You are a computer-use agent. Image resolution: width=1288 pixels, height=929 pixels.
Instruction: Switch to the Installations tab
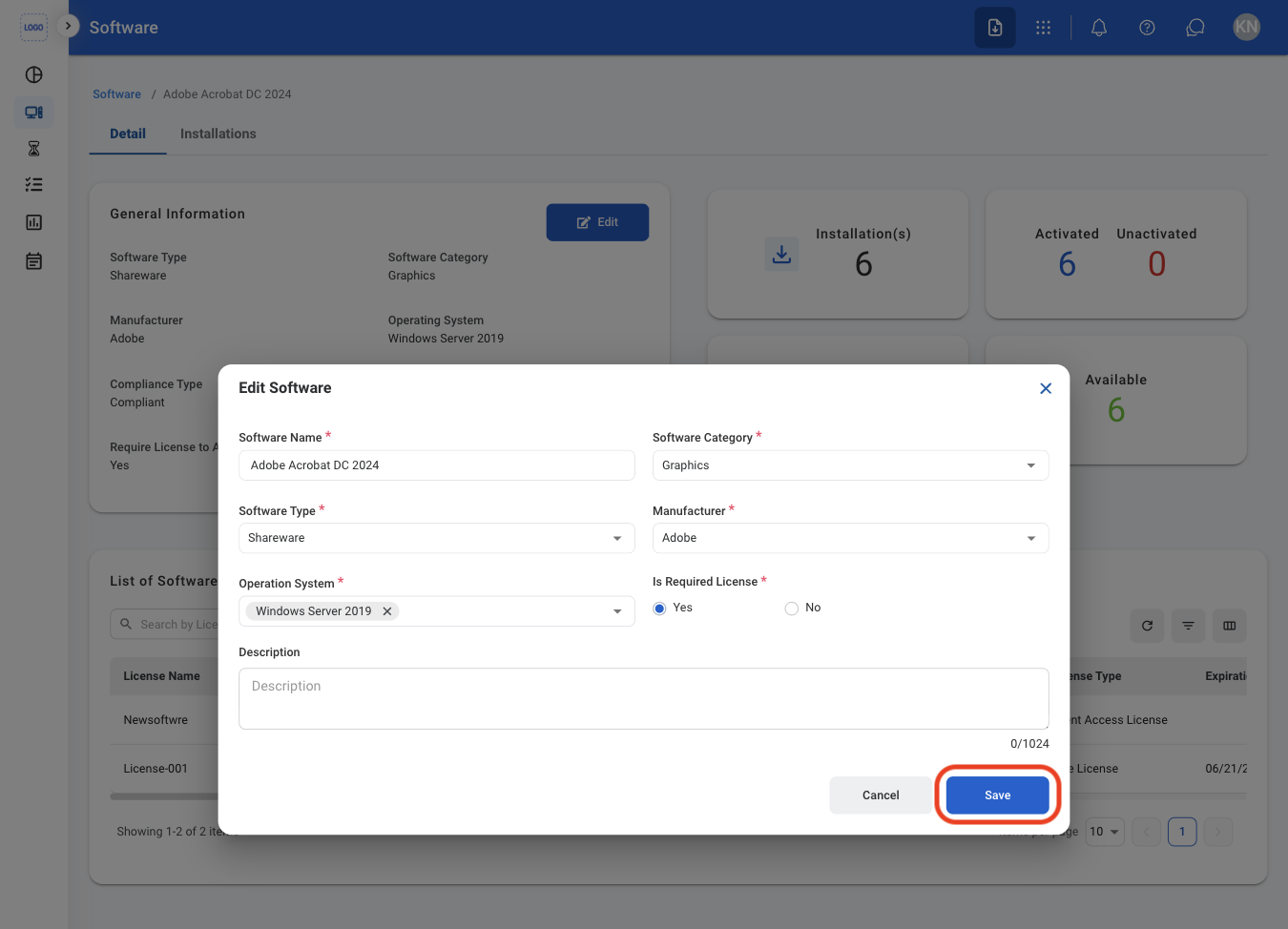[218, 134]
